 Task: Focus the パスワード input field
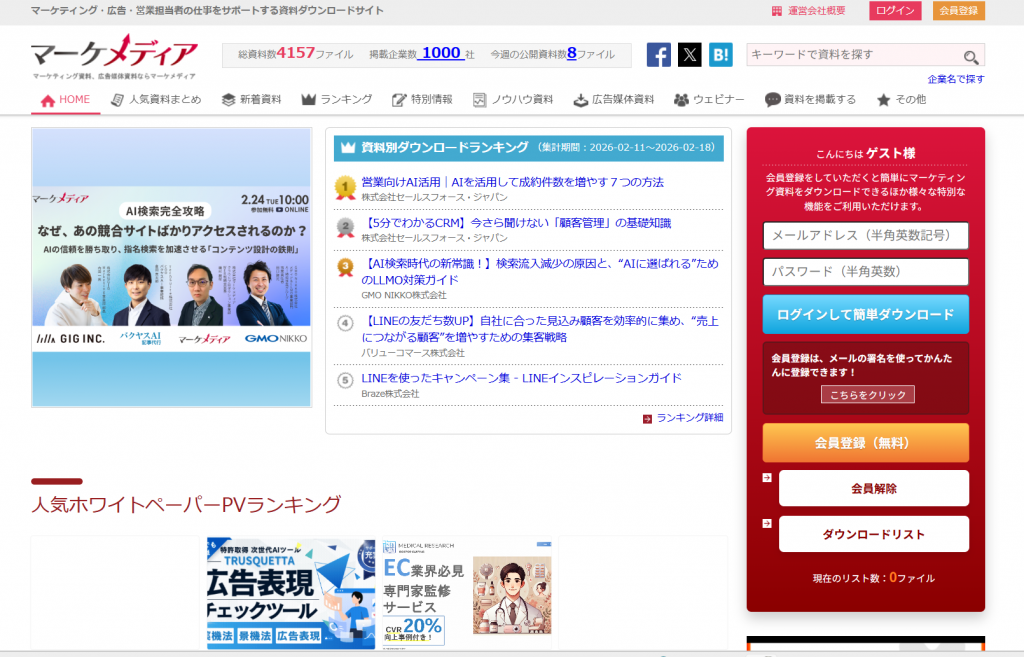(865, 272)
